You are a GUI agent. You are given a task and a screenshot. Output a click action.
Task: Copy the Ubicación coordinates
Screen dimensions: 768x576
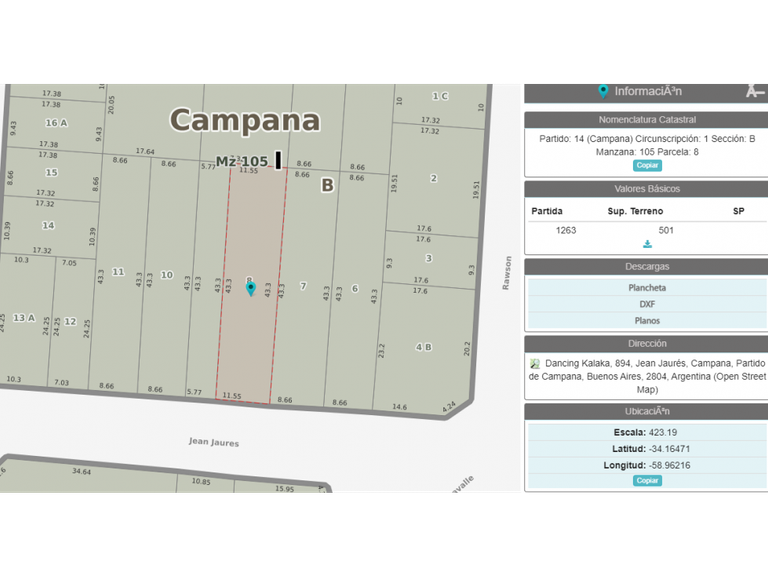tap(647, 480)
